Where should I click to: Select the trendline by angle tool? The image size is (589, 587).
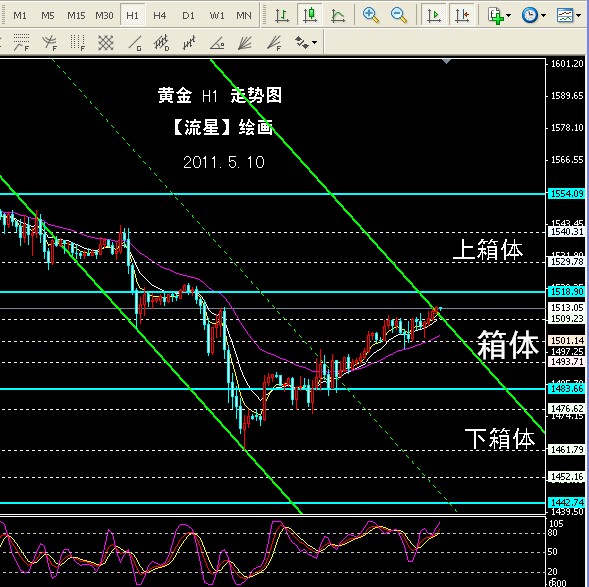point(217,43)
